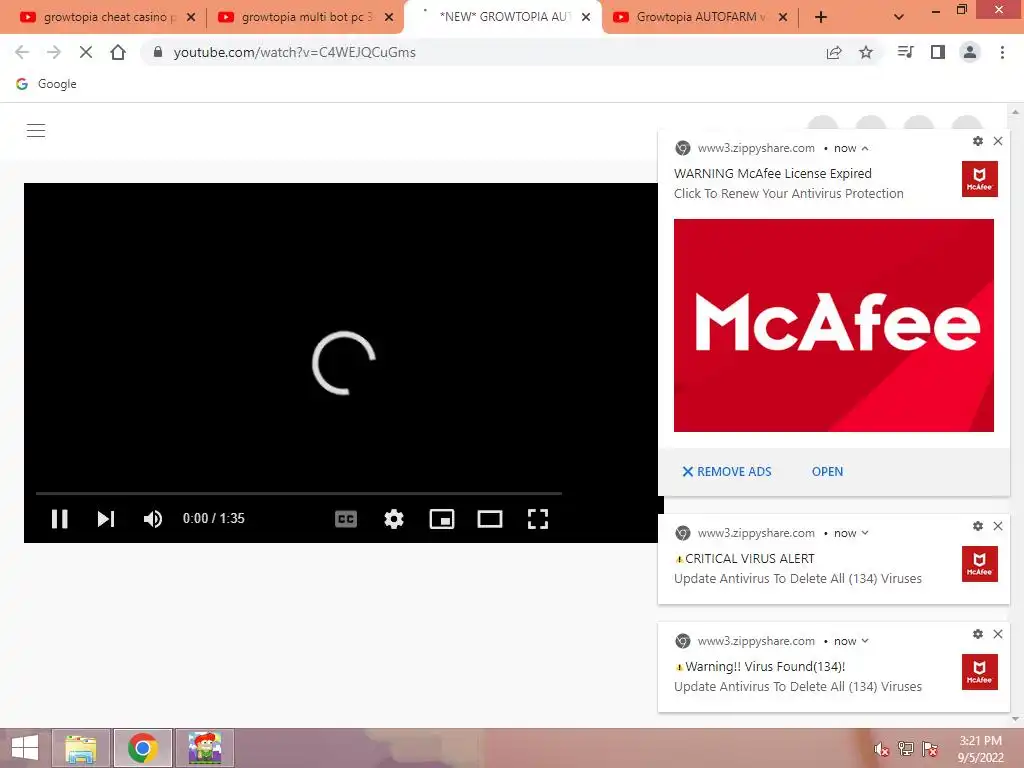Click REMOVE ADS button
The width and height of the screenshot is (1024, 768).
(x=727, y=472)
